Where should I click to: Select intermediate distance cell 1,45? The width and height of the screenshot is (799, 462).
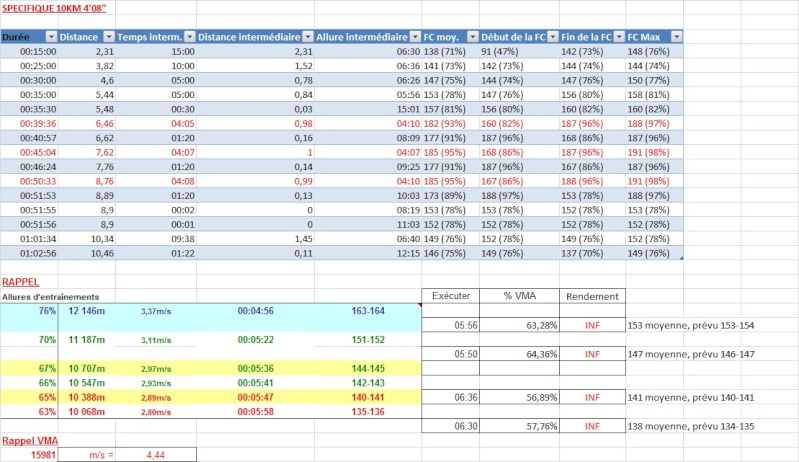(x=255, y=239)
